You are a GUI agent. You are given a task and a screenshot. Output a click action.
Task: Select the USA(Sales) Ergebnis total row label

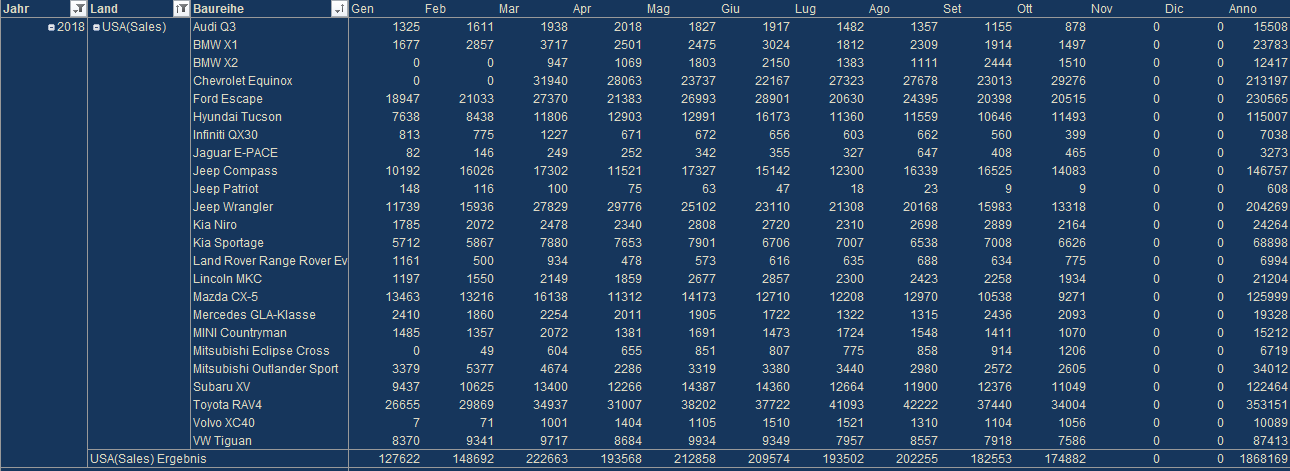[148, 459]
